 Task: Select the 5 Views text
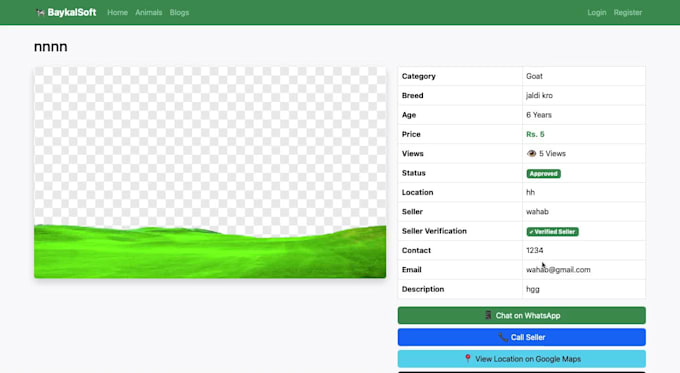(x=552, y=154)
